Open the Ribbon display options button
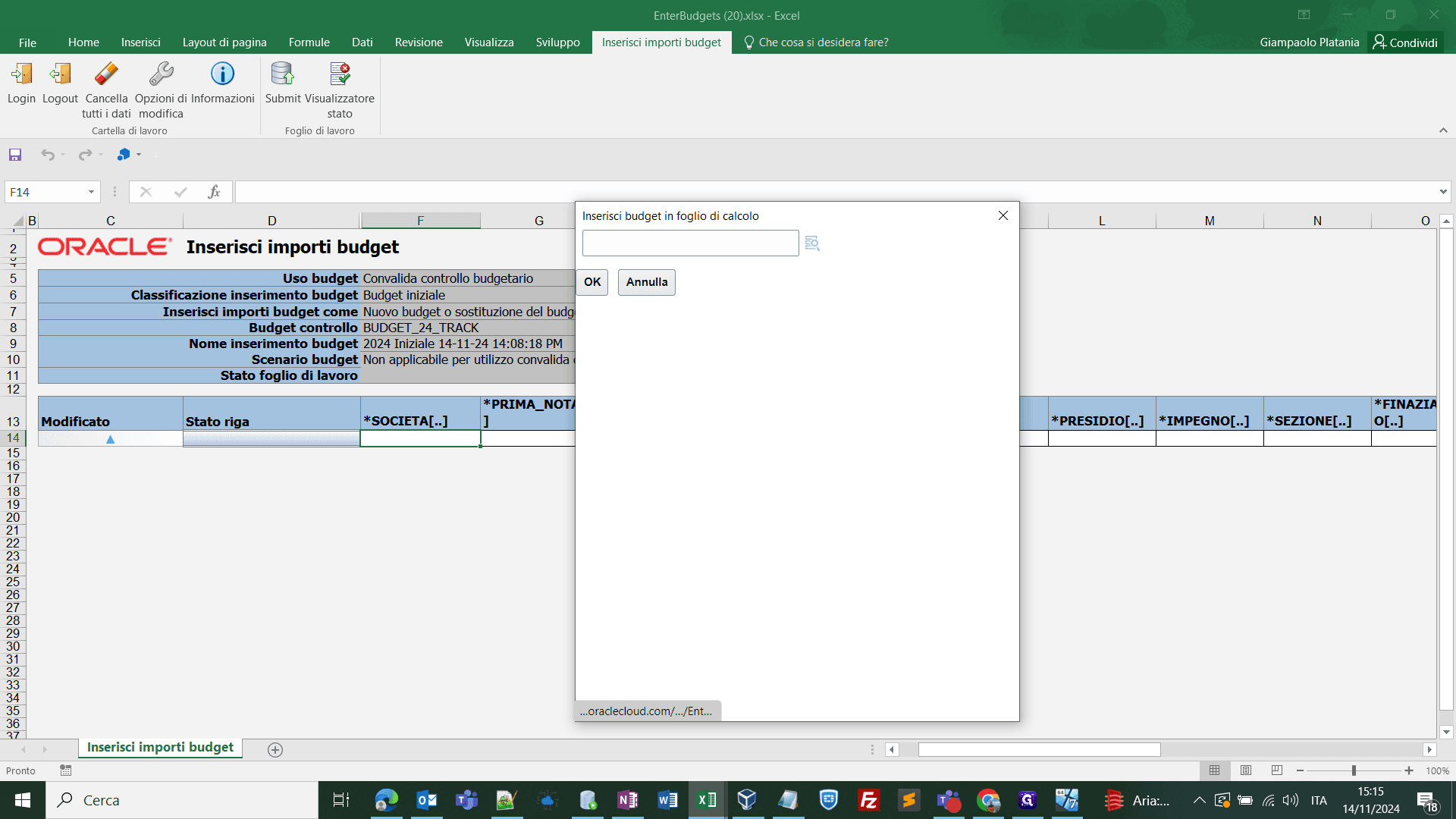Screen dimensions: 1456x819 click(1304, 14)
